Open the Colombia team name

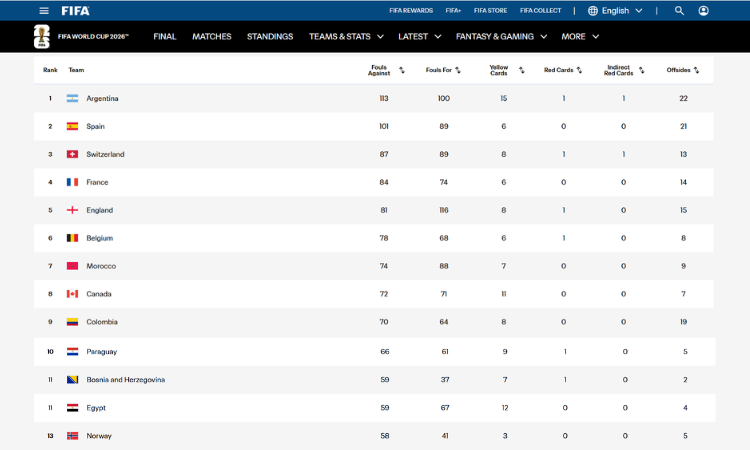pyautogui.click(x=102, y=322)
